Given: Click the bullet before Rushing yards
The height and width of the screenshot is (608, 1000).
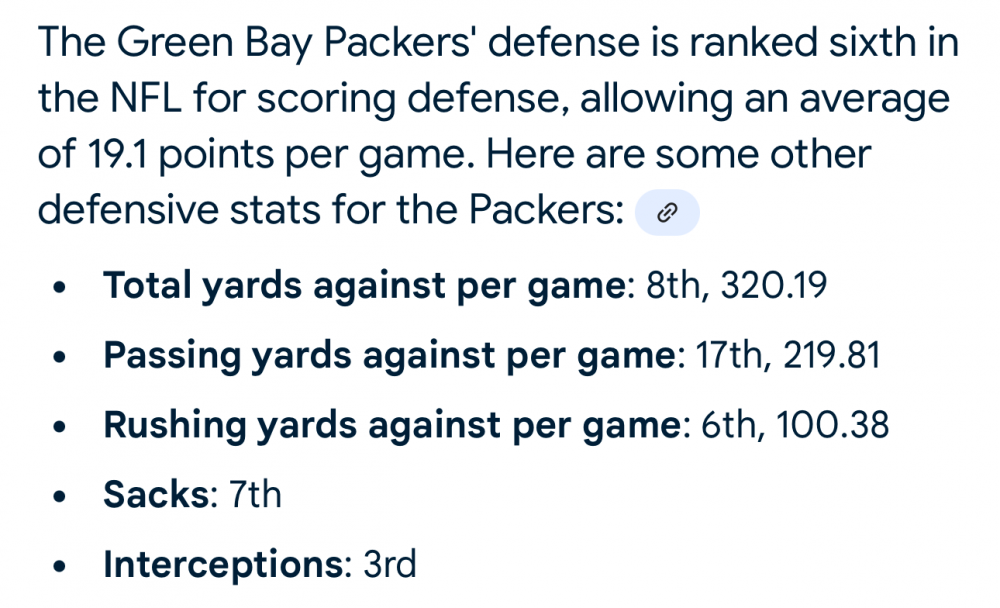Looking at the screenshot, I should click(x=62, y=428).
